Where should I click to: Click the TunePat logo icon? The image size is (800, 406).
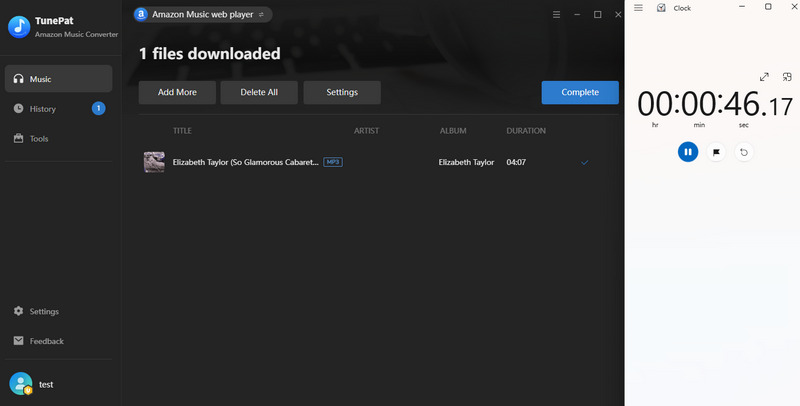tap(19, 27)
